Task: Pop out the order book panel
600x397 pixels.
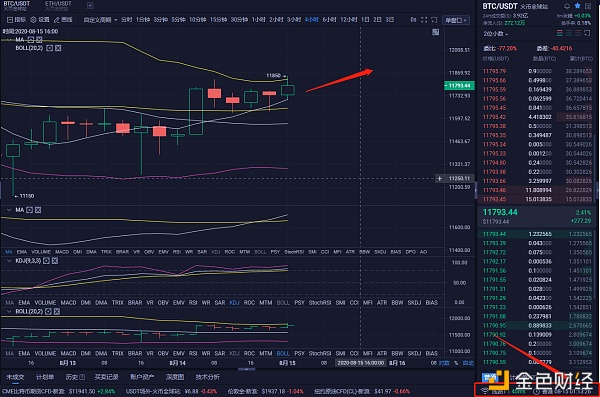Action: (587, 34)
